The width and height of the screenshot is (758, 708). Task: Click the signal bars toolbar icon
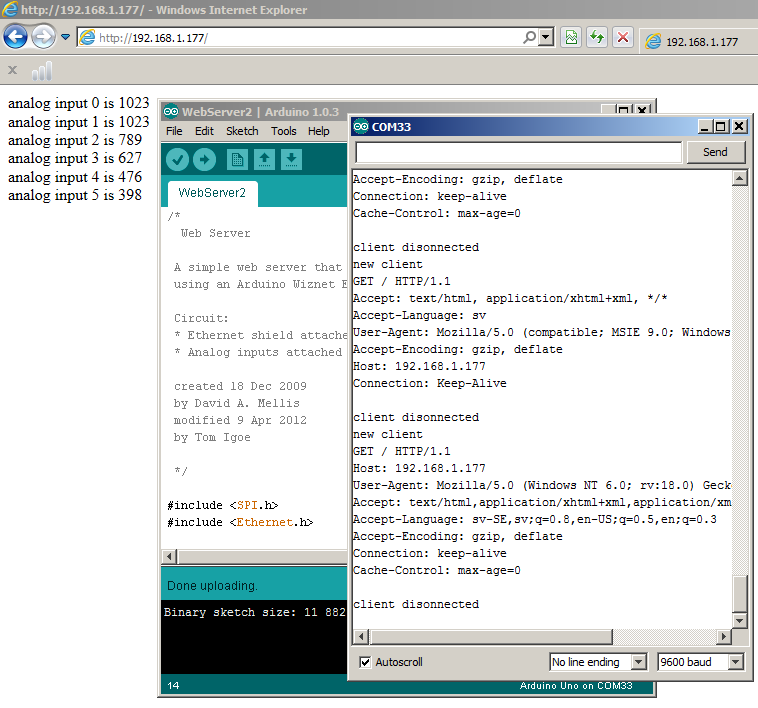(42, 71)
